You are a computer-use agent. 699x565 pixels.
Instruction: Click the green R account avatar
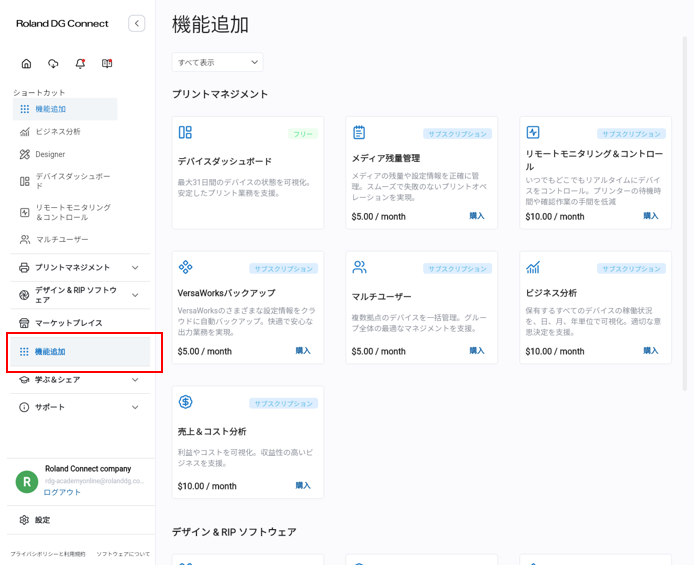pyautogui.click(x=27, y=482)
